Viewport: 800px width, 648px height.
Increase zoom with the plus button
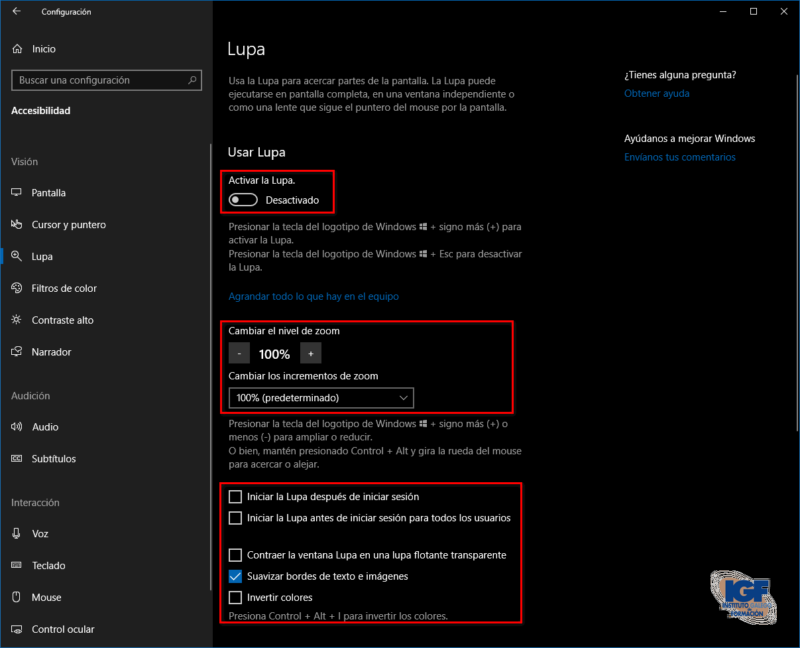click(311, 353)
